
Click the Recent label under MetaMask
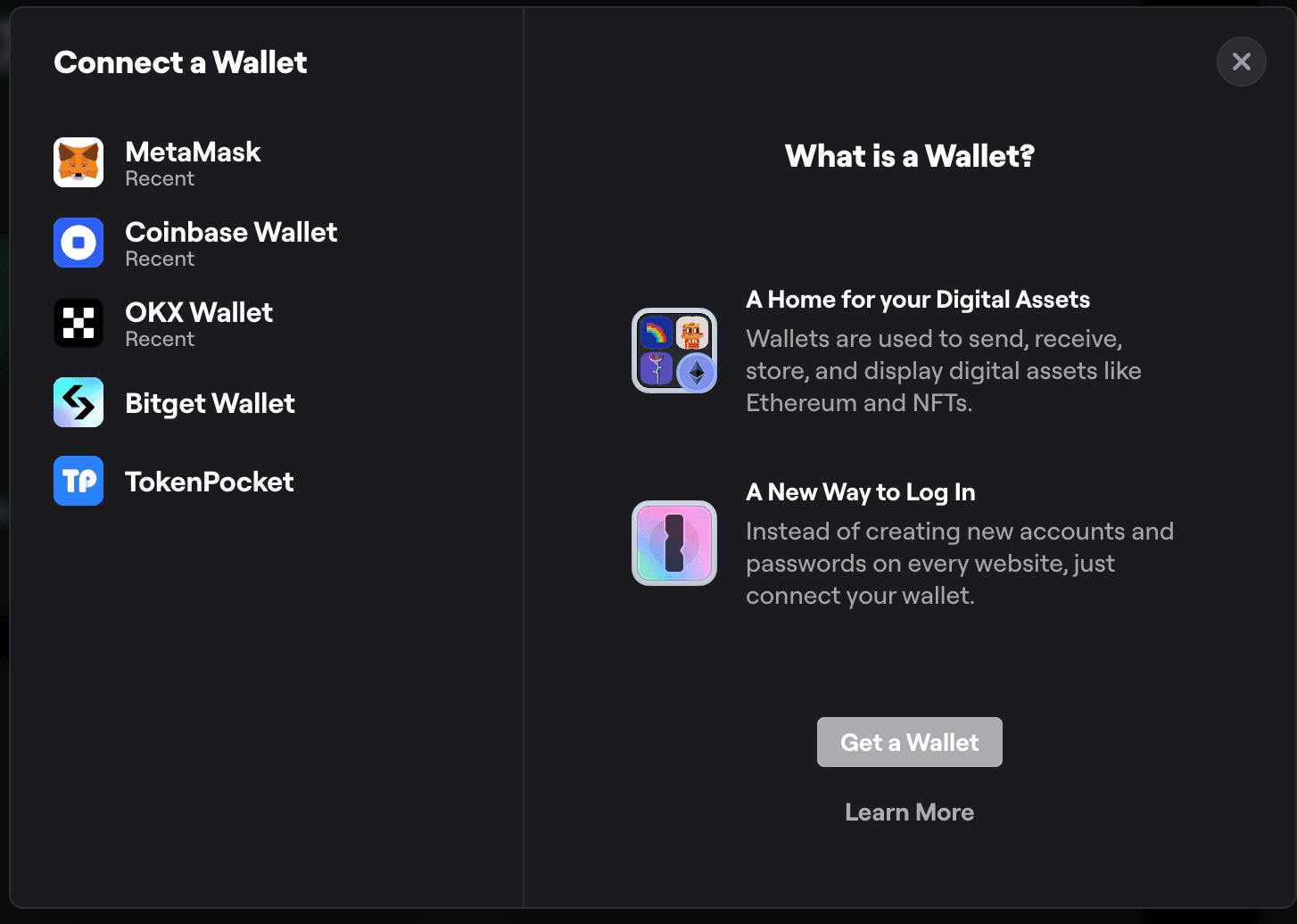click(160, 178)
